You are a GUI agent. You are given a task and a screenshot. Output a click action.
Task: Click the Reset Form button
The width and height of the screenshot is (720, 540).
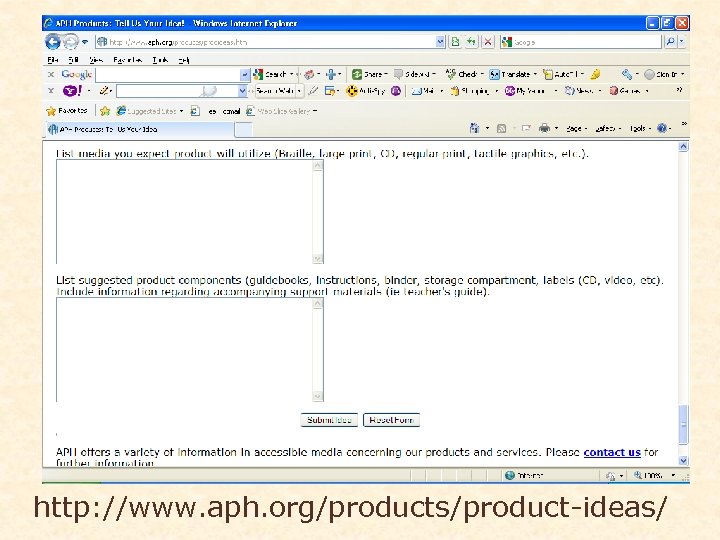pos(391,420)
